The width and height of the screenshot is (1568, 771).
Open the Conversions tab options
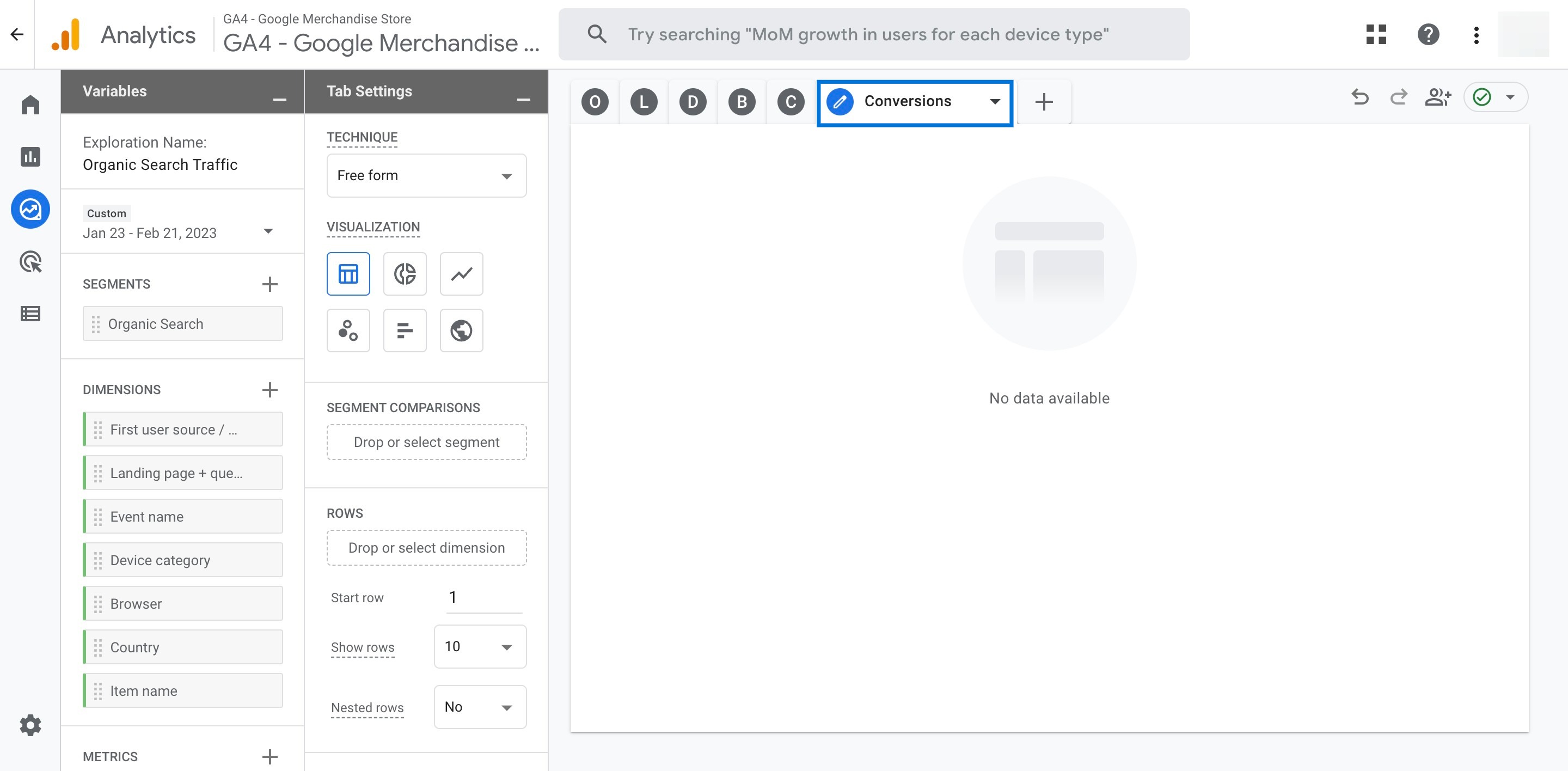coord(992,100)
